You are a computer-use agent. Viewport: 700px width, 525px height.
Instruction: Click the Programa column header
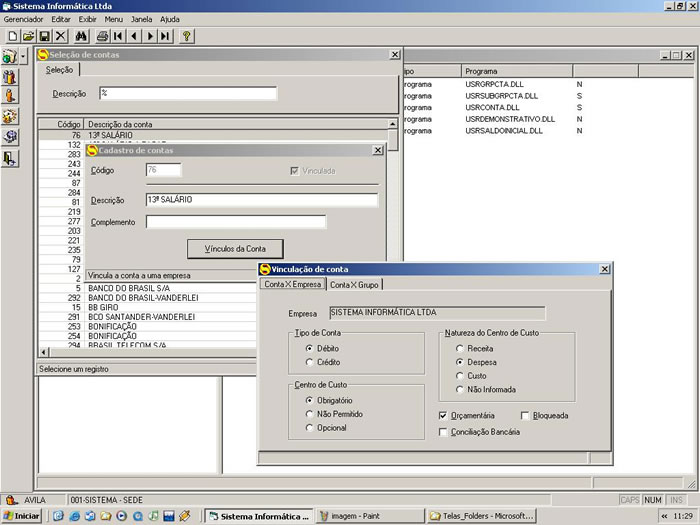click(517, 71)
